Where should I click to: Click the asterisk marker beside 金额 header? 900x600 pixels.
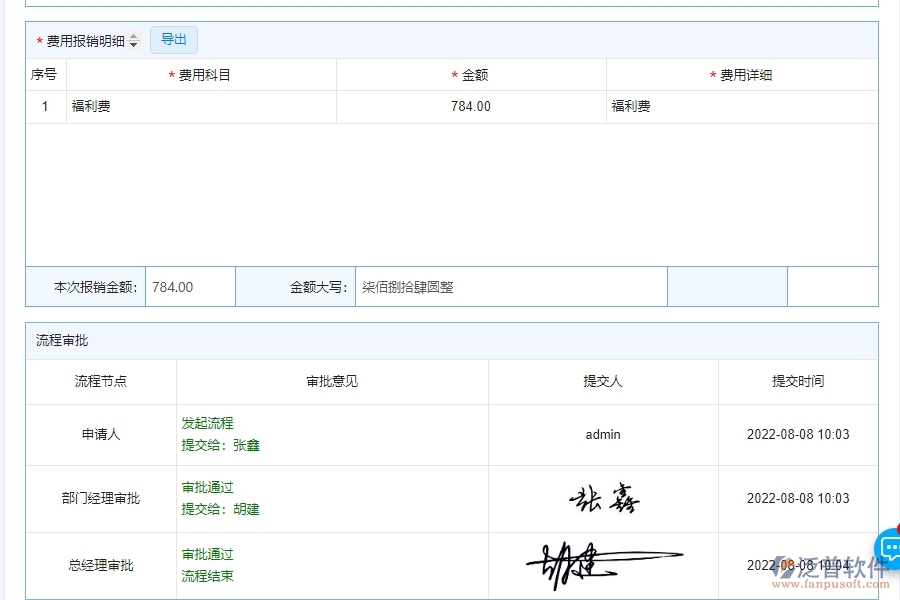[x=454, y=74]
